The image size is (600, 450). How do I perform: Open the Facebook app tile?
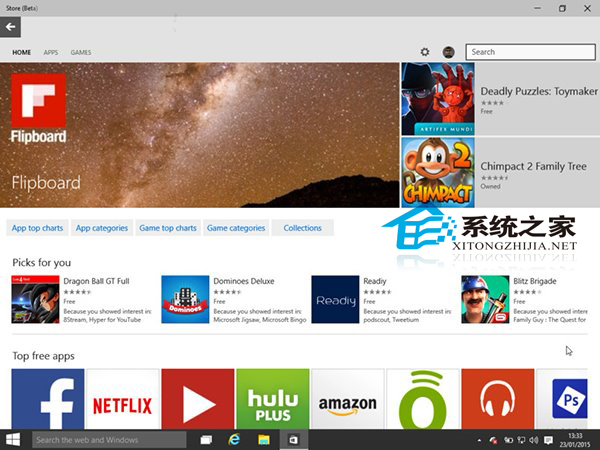(47, 400)
